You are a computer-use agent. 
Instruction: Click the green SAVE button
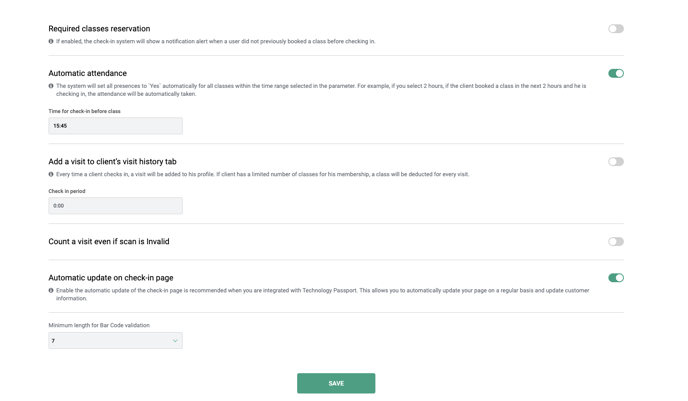(x=336, y=383)
